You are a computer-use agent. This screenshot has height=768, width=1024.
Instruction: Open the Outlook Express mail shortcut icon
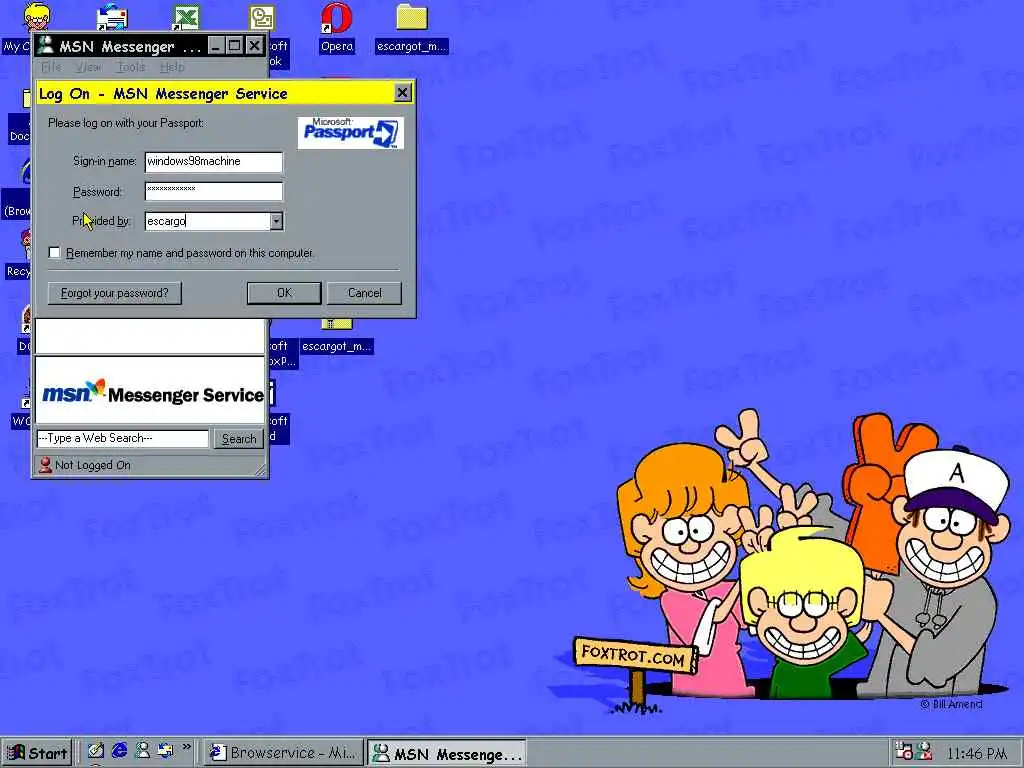112,16
